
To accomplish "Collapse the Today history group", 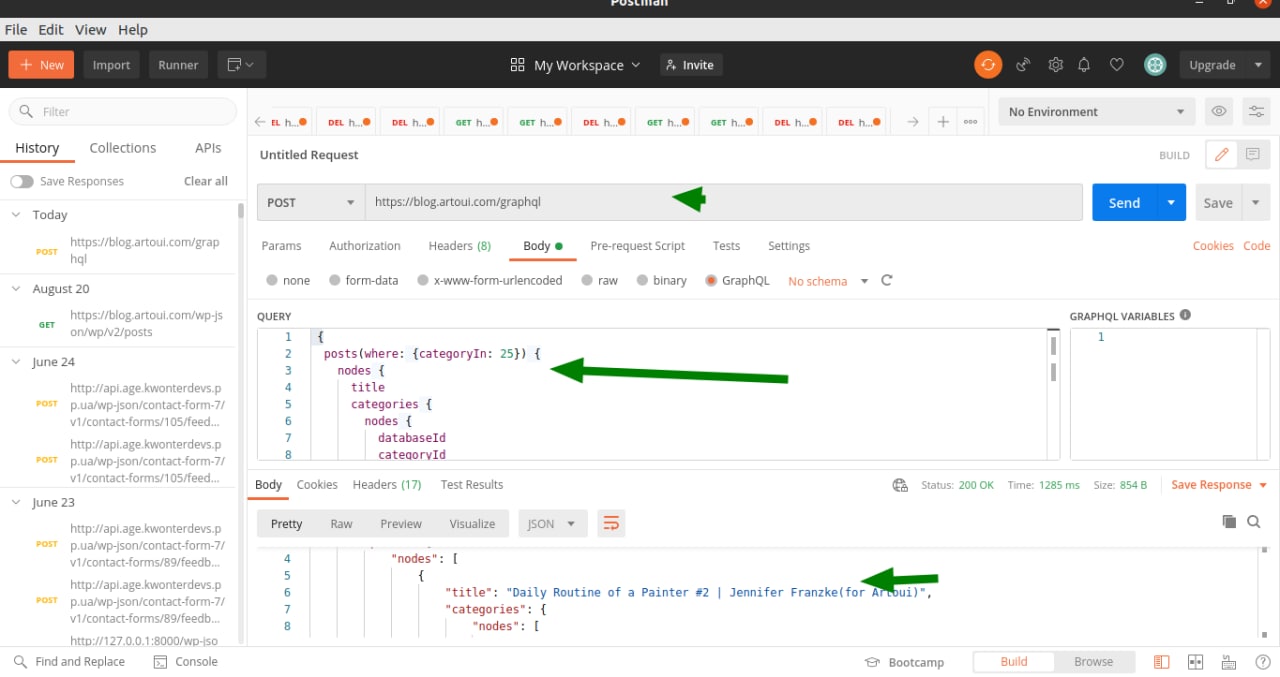I will pos(16,215).
